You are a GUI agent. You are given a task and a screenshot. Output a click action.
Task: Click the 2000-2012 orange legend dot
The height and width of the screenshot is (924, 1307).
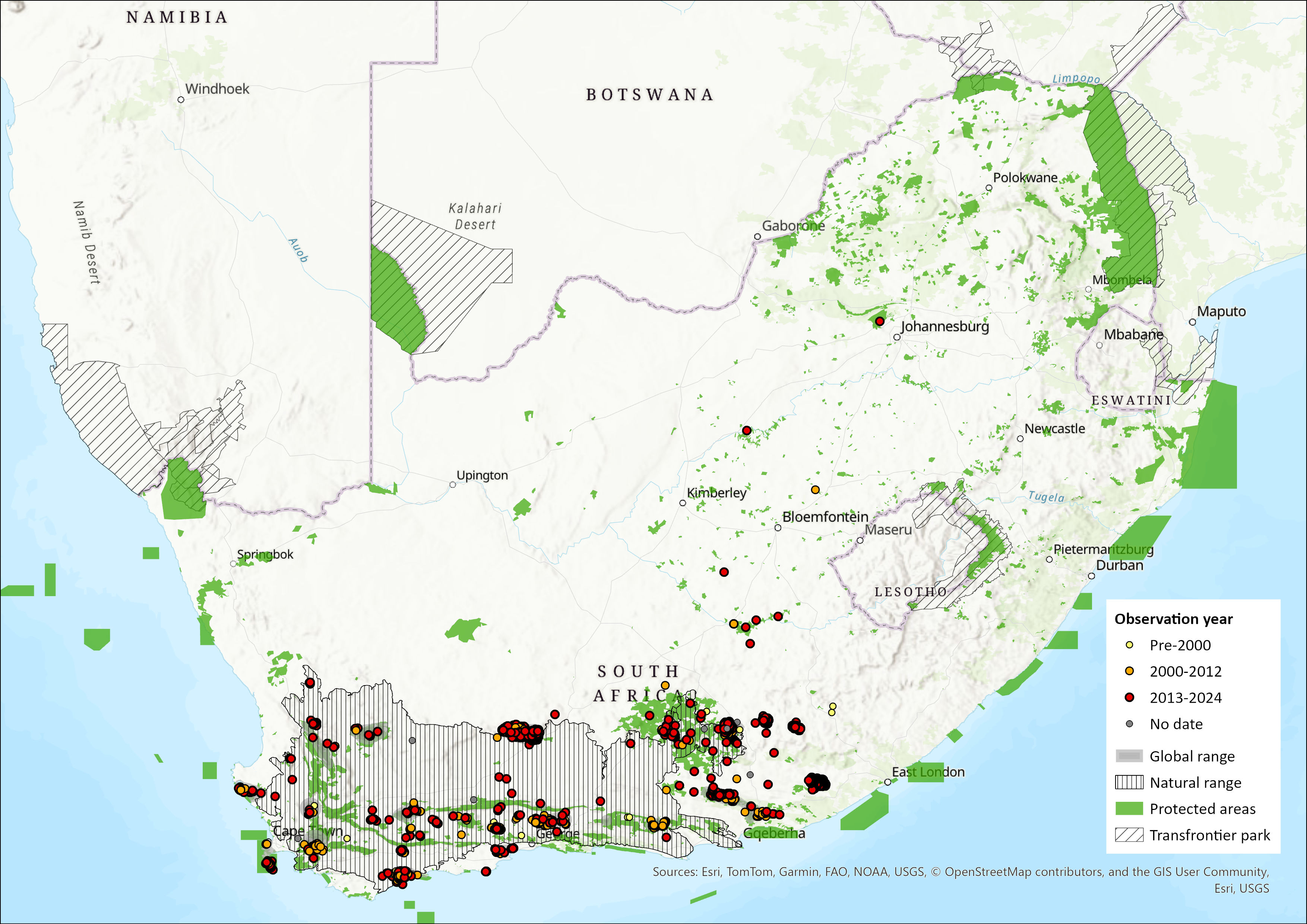(x=1130, y=671)
